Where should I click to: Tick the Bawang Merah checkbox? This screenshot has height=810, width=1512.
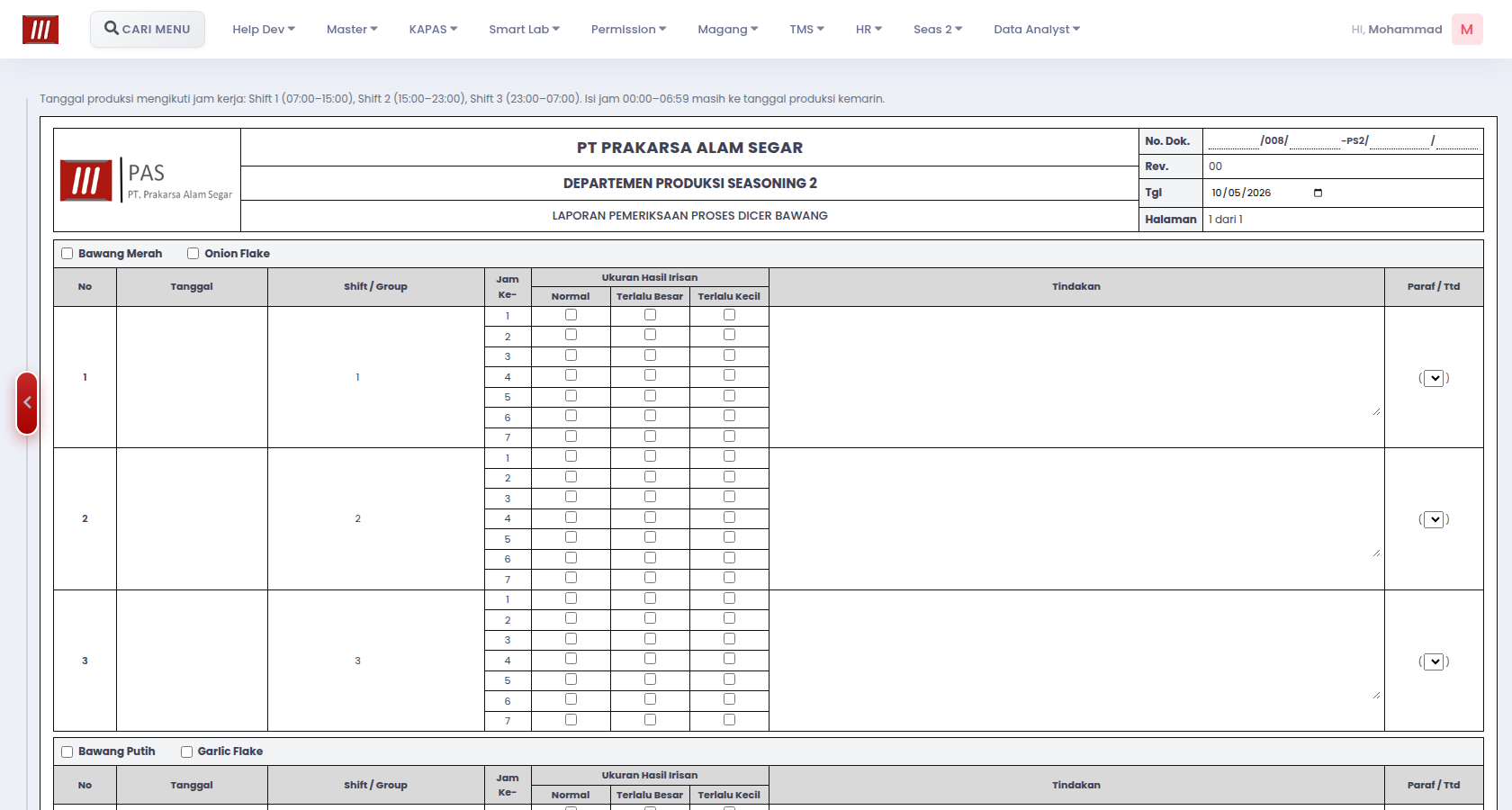click(67, 254)
